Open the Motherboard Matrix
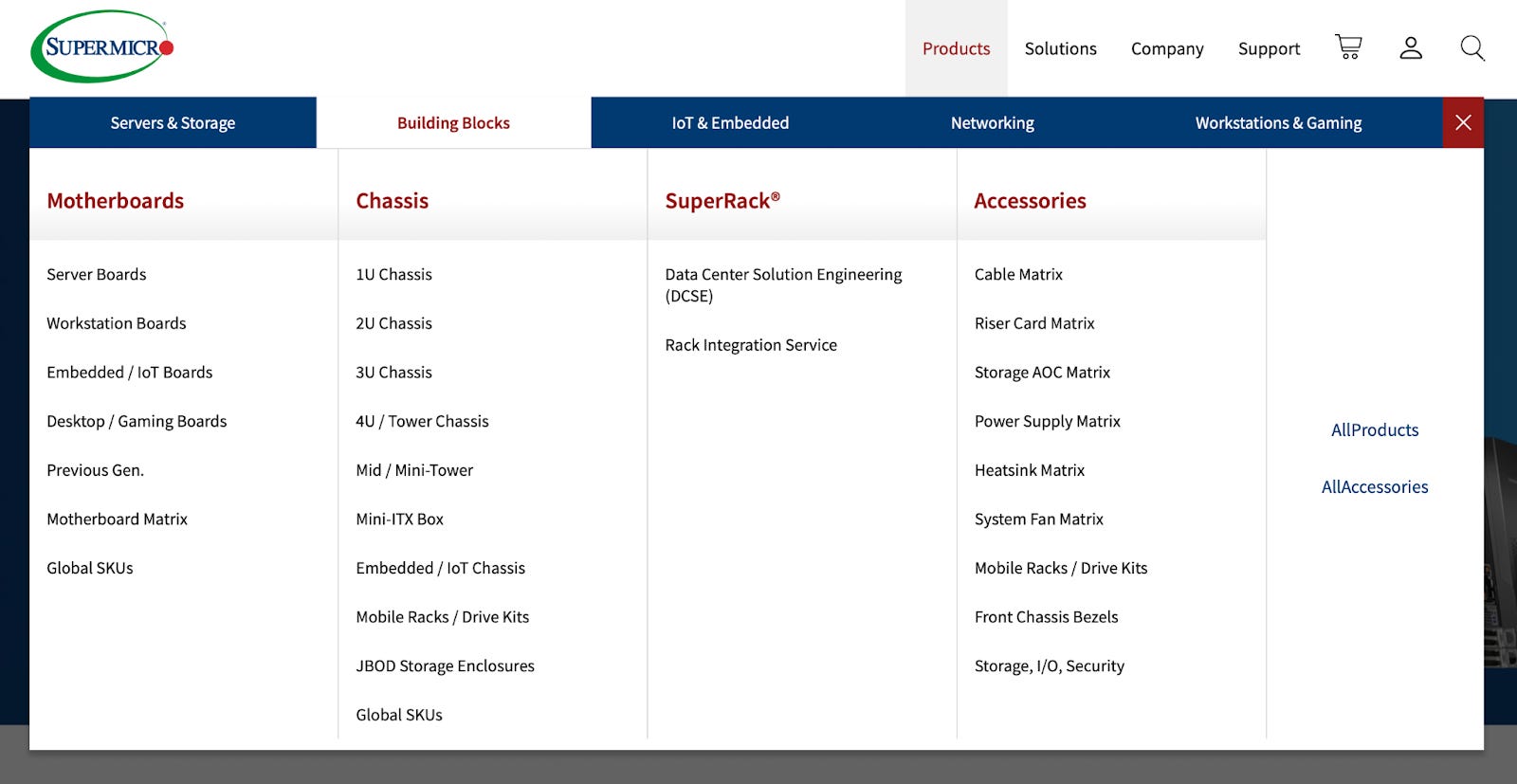 tap(117, 520)
